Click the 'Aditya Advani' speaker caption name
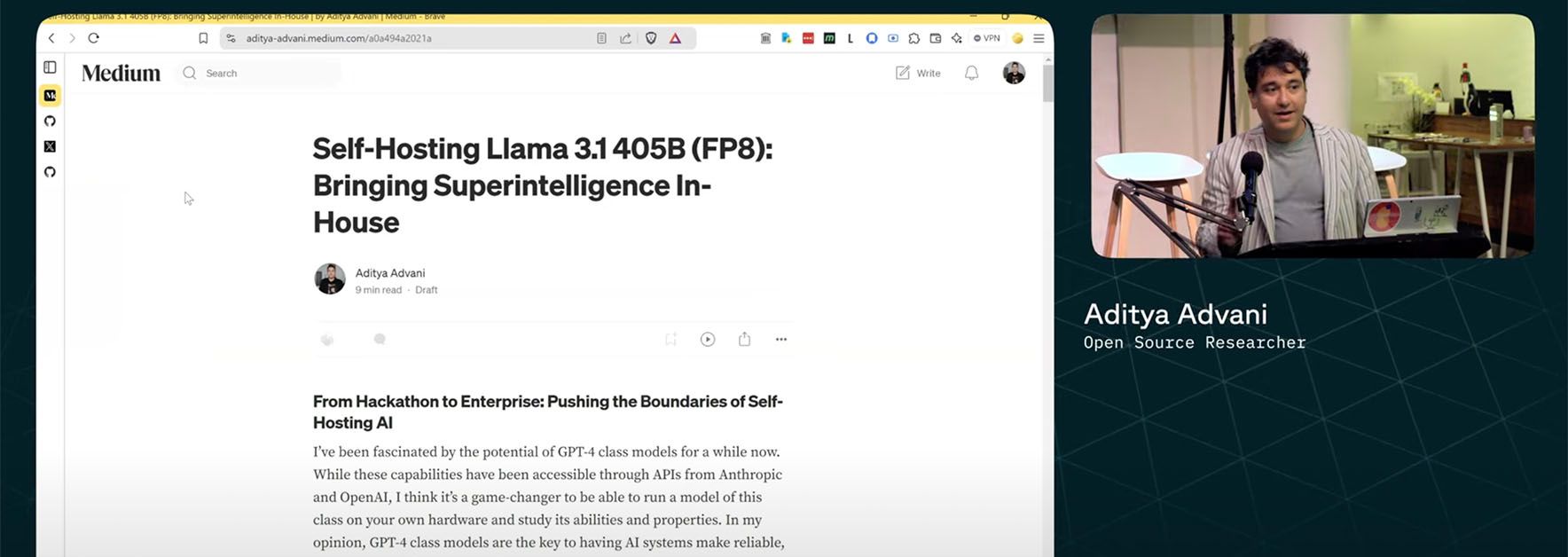The image size is (1568, 557). point(1175,314)
